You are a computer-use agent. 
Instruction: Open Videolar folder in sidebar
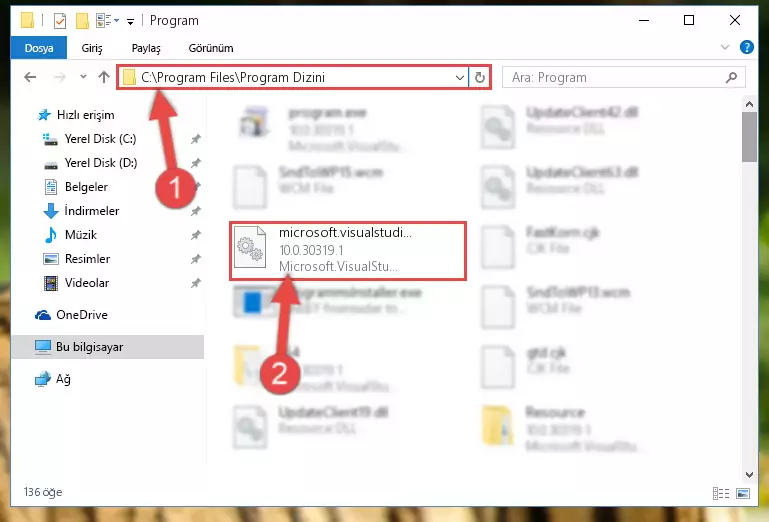pyautogui.click(x=87, y=283)
